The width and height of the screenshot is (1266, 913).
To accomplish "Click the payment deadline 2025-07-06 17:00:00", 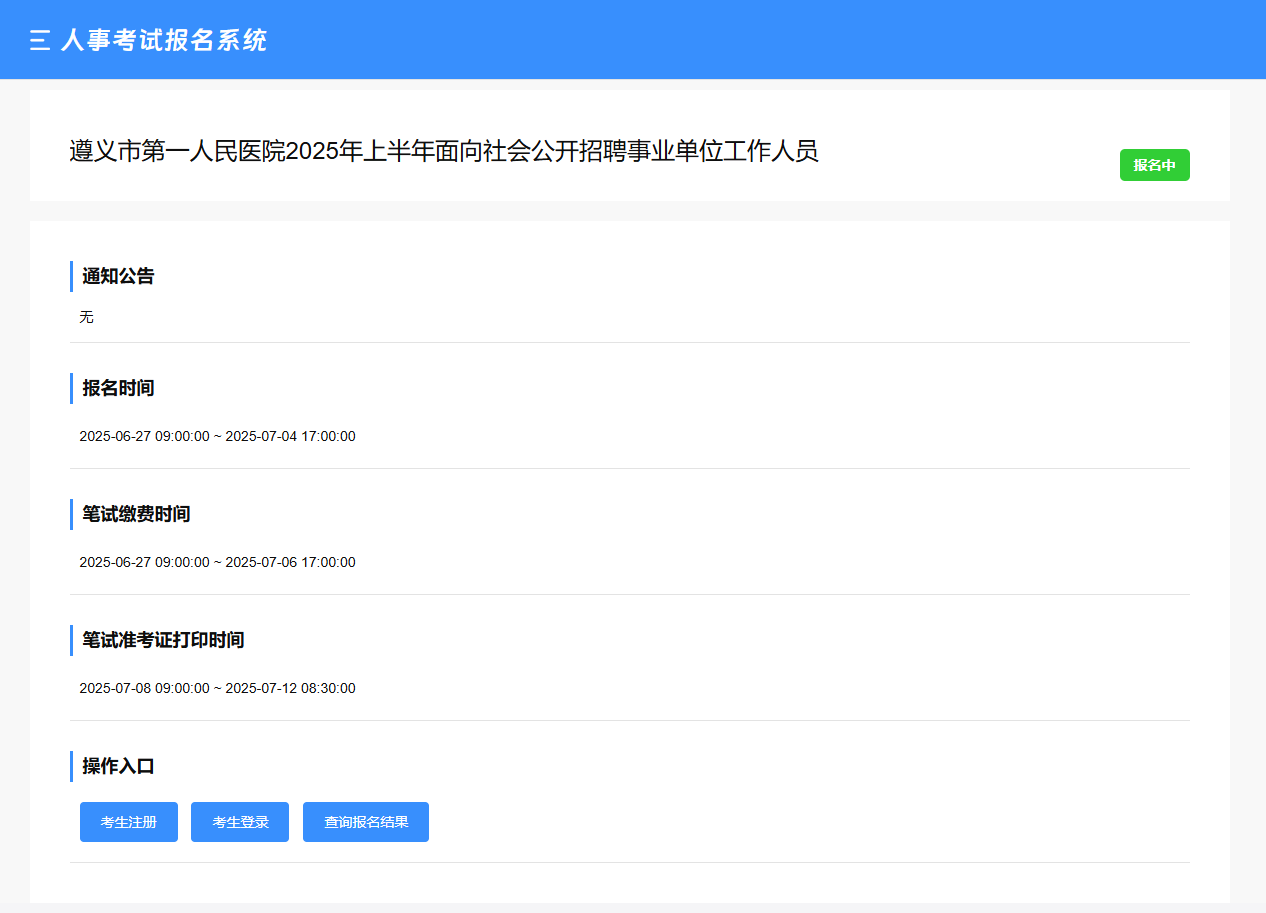I will (290, 562).
